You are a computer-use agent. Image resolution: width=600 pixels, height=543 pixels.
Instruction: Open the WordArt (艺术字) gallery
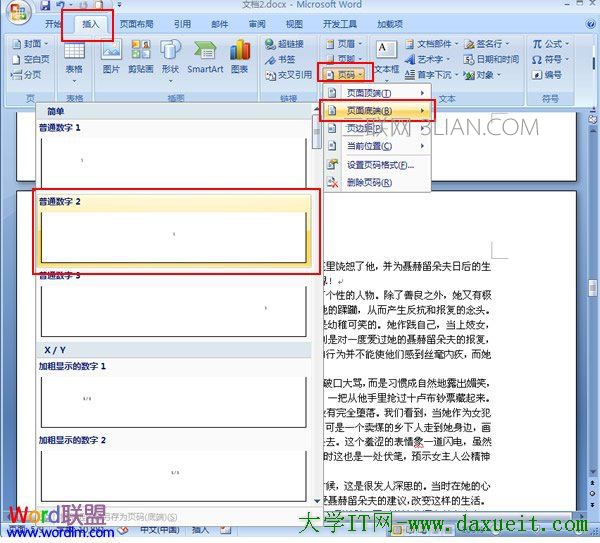click(x=427, y=59)
